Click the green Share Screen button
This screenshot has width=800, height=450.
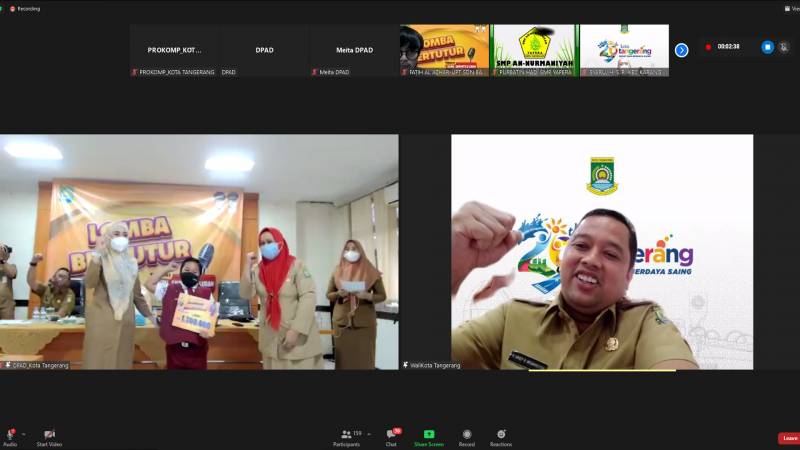coord(429,435)
